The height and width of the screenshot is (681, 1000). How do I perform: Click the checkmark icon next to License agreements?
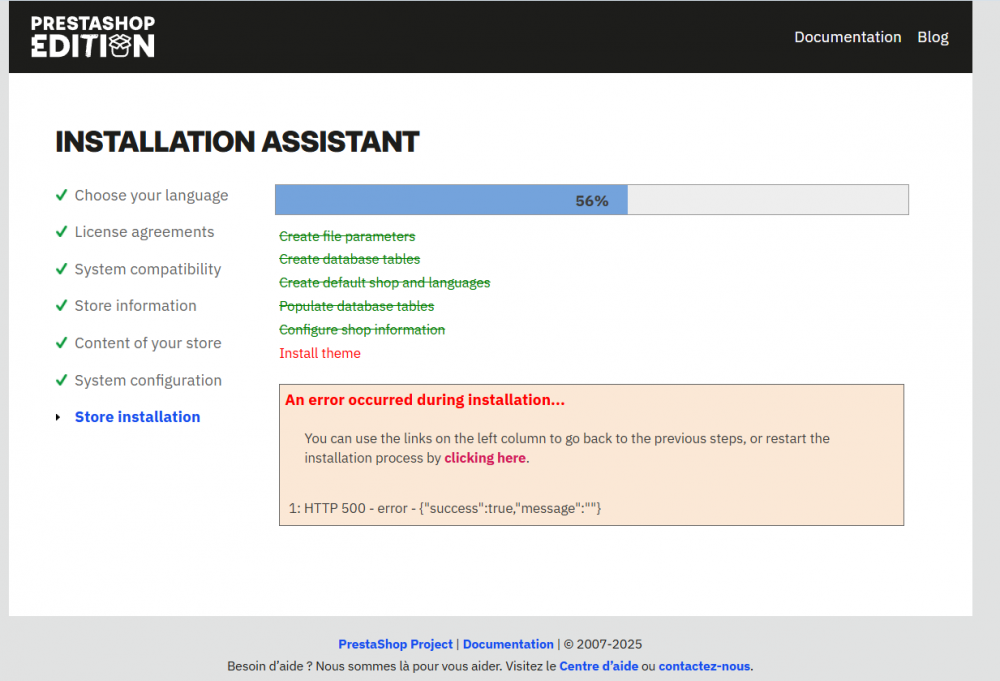(x=61, y=231)
